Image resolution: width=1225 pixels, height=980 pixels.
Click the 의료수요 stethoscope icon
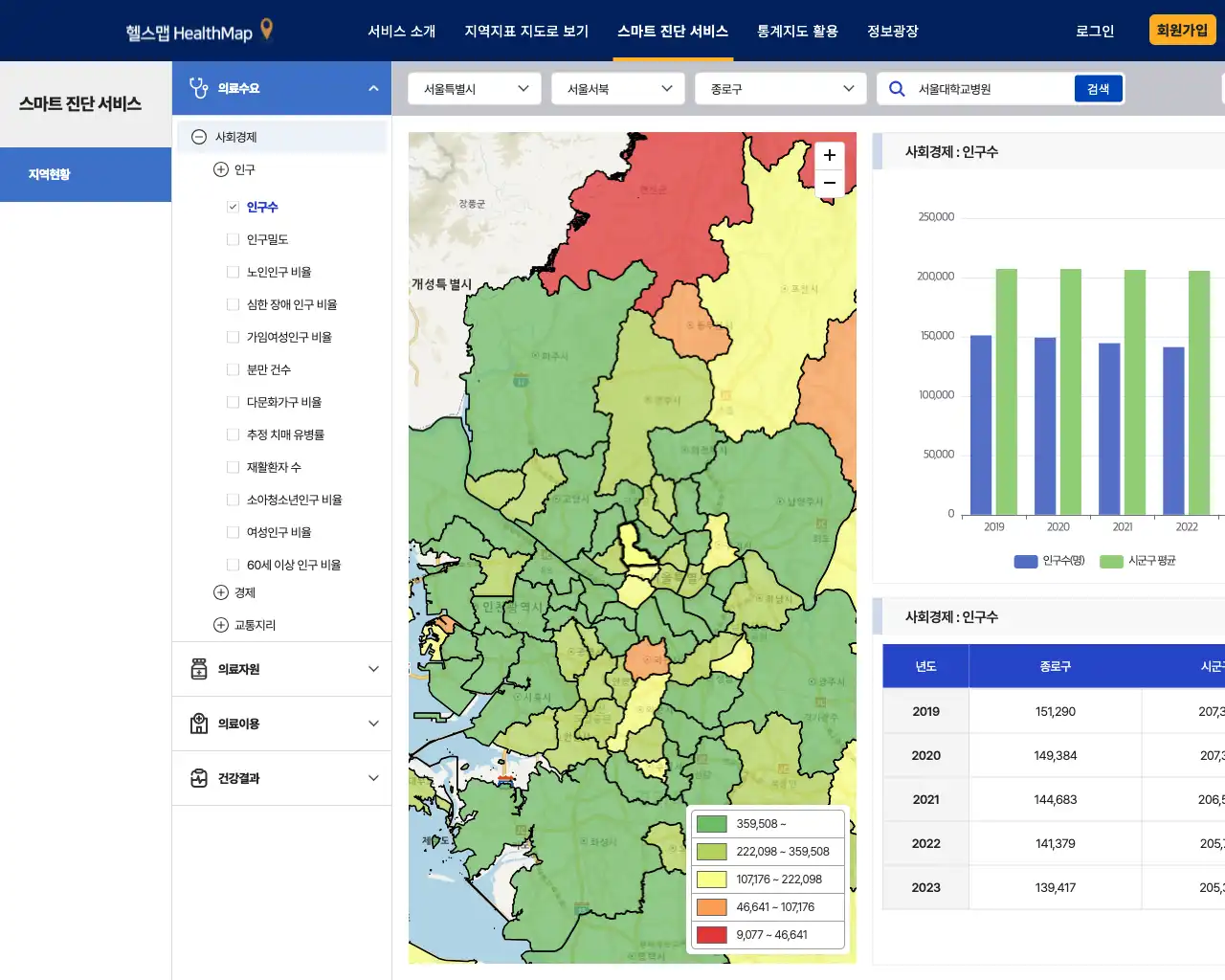[x=198, y=88]
